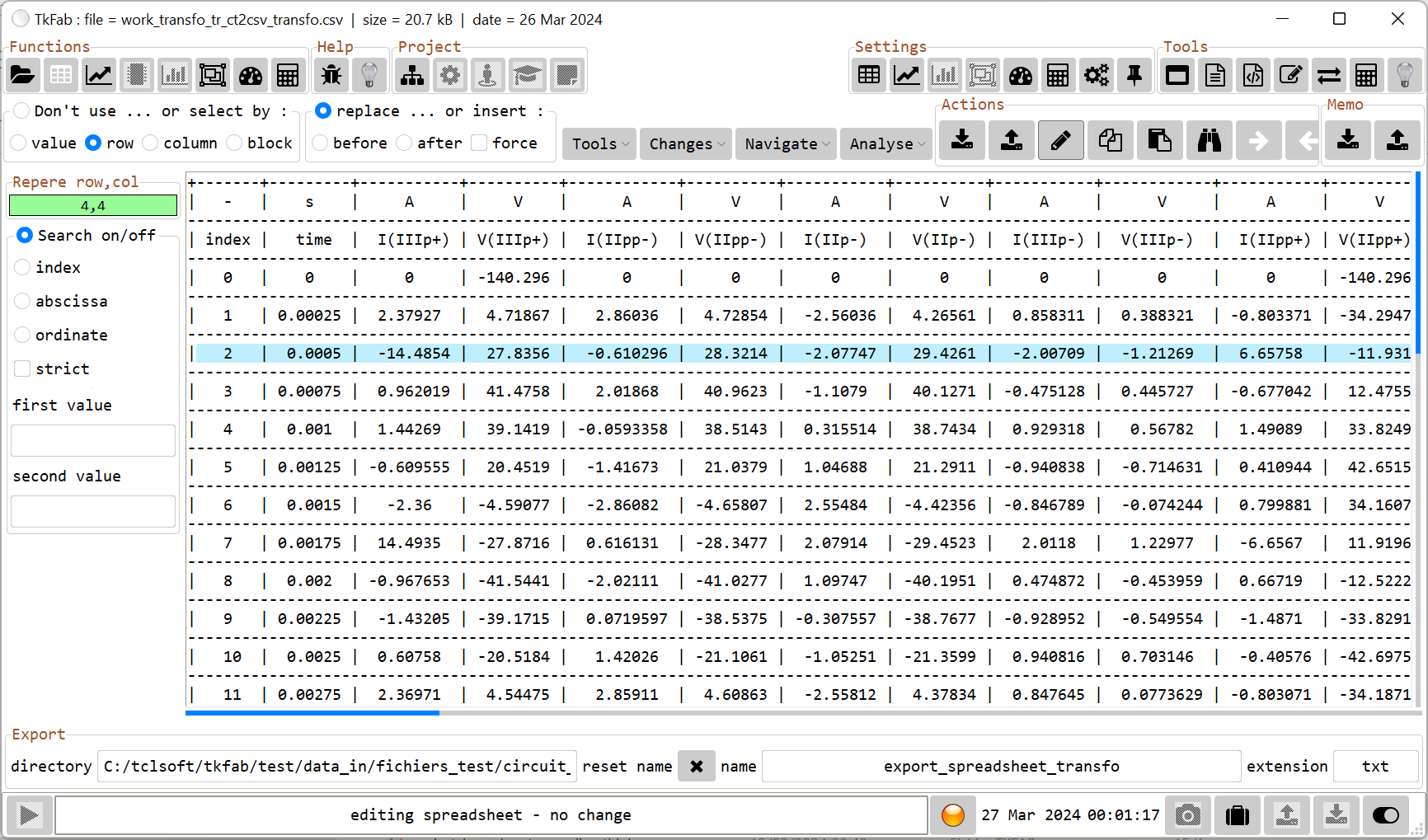Open the code file icon in Tools
1428x840 pixels.
pos(1253,76)
